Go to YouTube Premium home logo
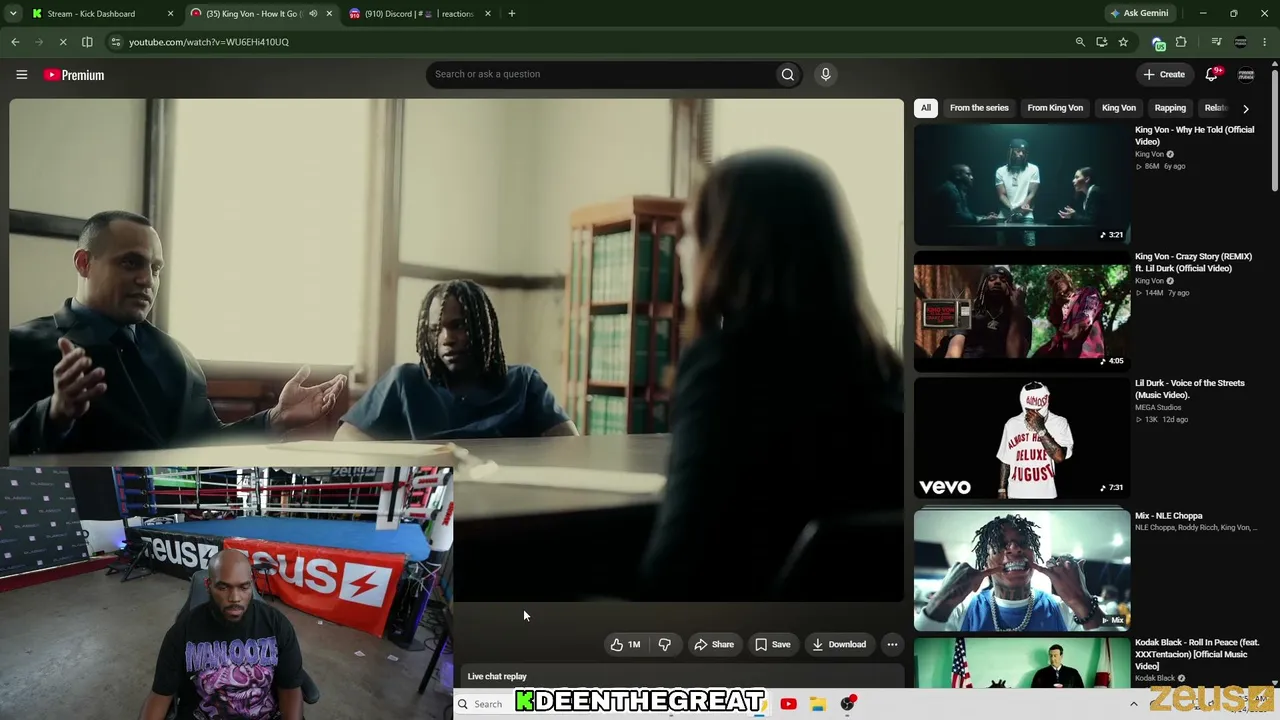 [74, 75]
